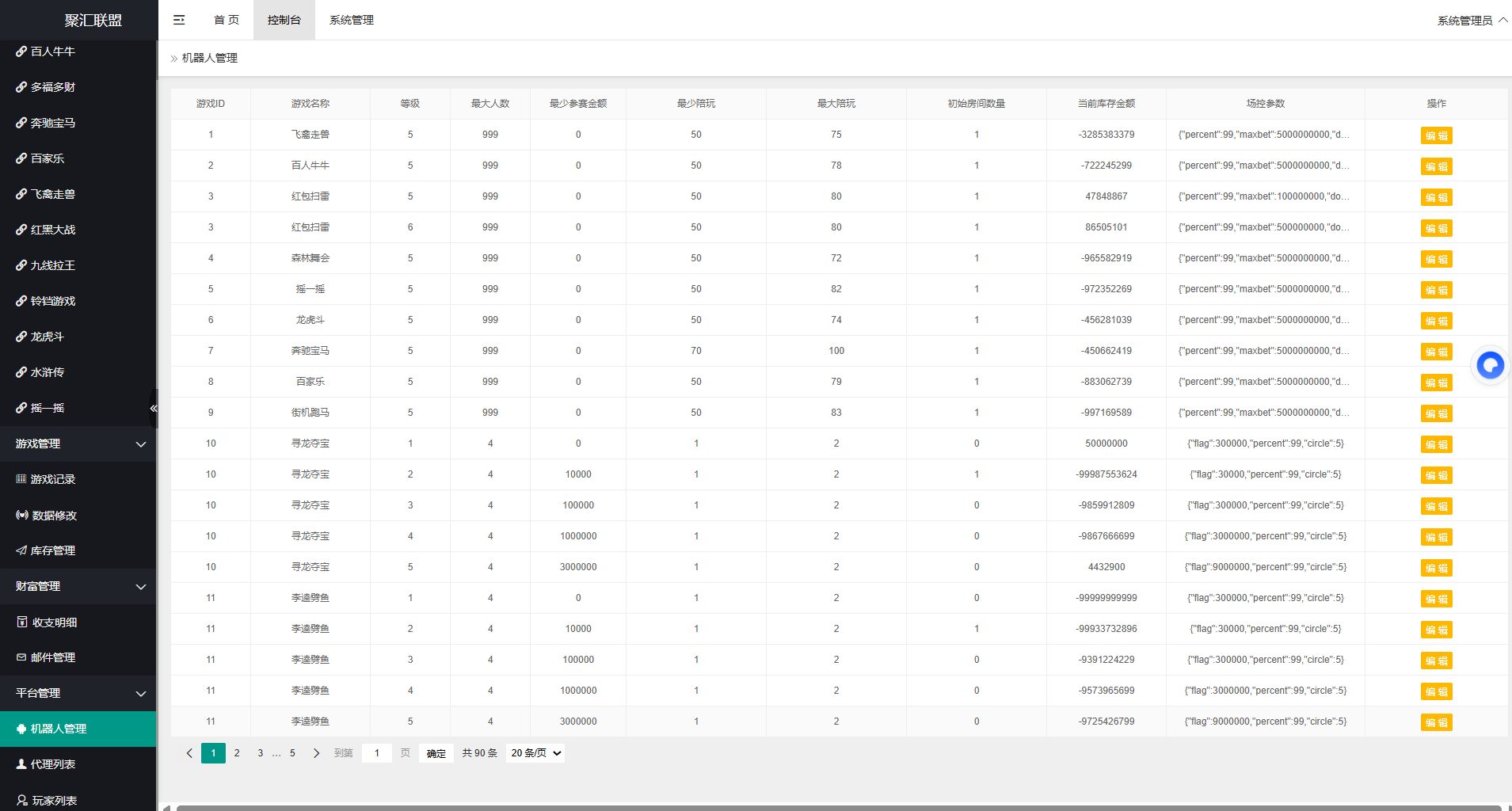The width and height of the screenshot is (1512, 811).
Task: Expand the 系统管理员 user menu
Action: click(x=1471, y=21)
